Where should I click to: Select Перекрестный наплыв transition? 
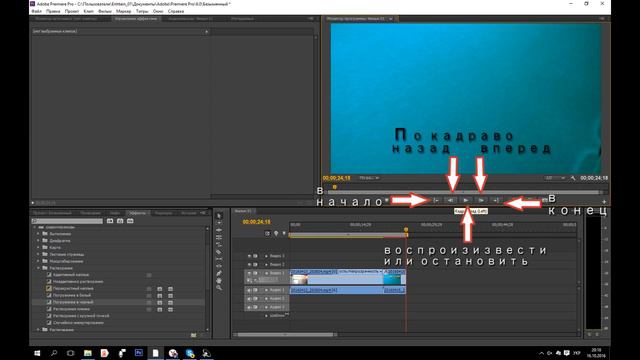click(x=73, y=289)
